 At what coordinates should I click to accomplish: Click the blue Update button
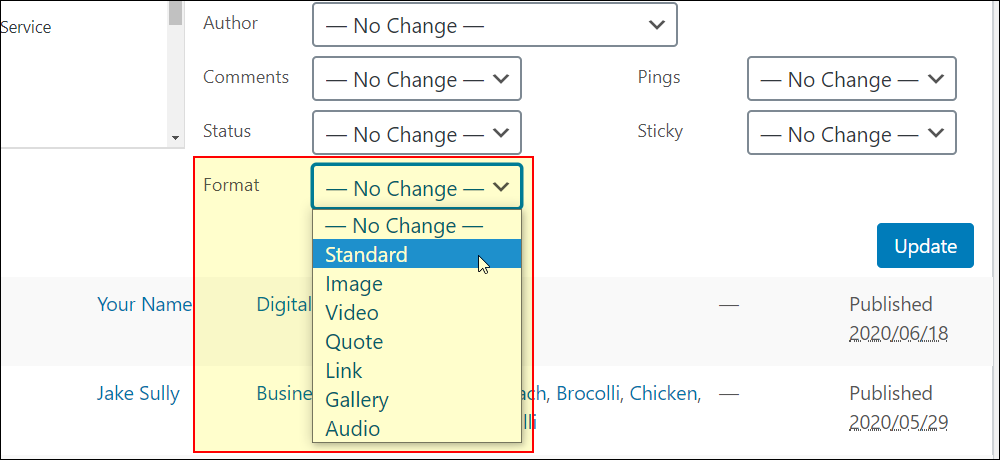pos(925,246)
